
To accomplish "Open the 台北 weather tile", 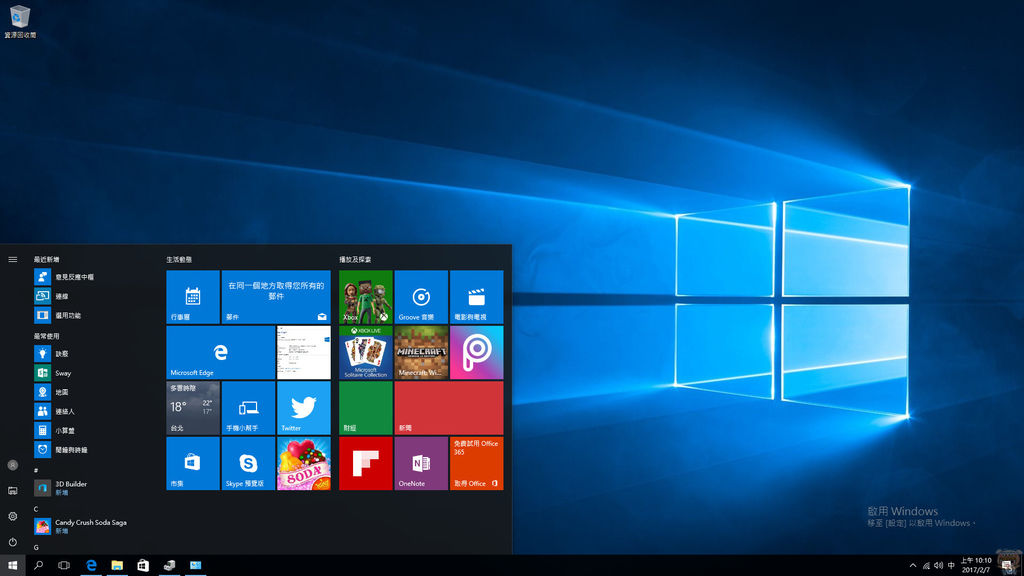I will tap(193, 408).
